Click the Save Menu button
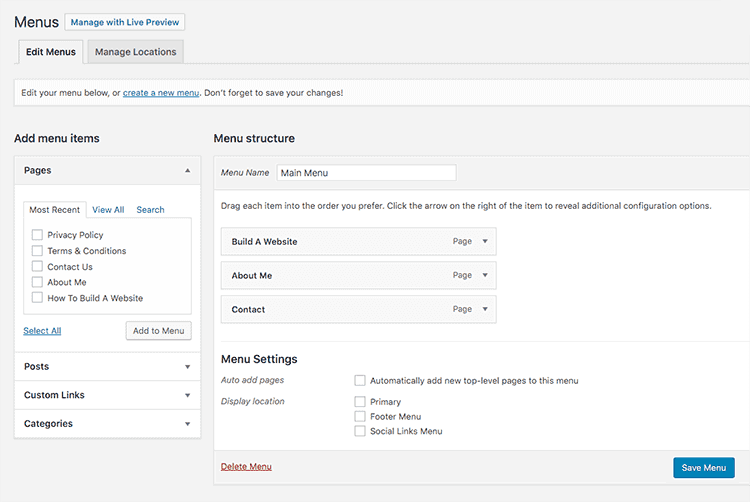This screenshot has width=750, height=502. pyautogui.click(x=703, y=468)
